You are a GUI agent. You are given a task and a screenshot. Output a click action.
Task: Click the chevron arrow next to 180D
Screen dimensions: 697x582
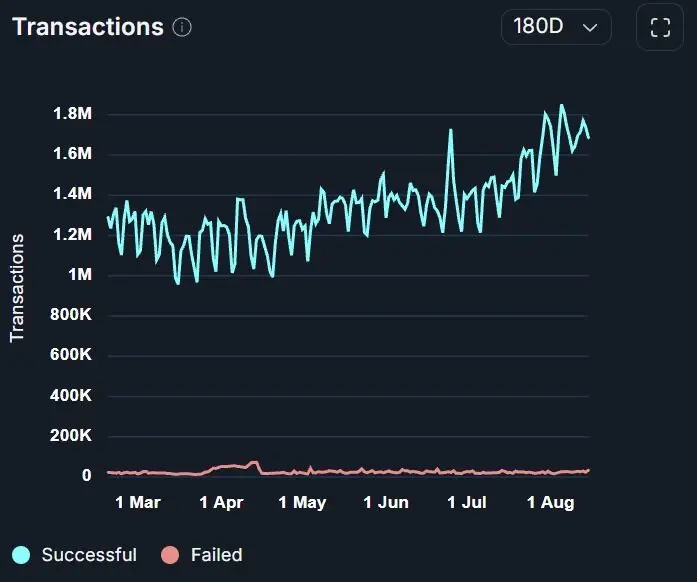(589, 28)
